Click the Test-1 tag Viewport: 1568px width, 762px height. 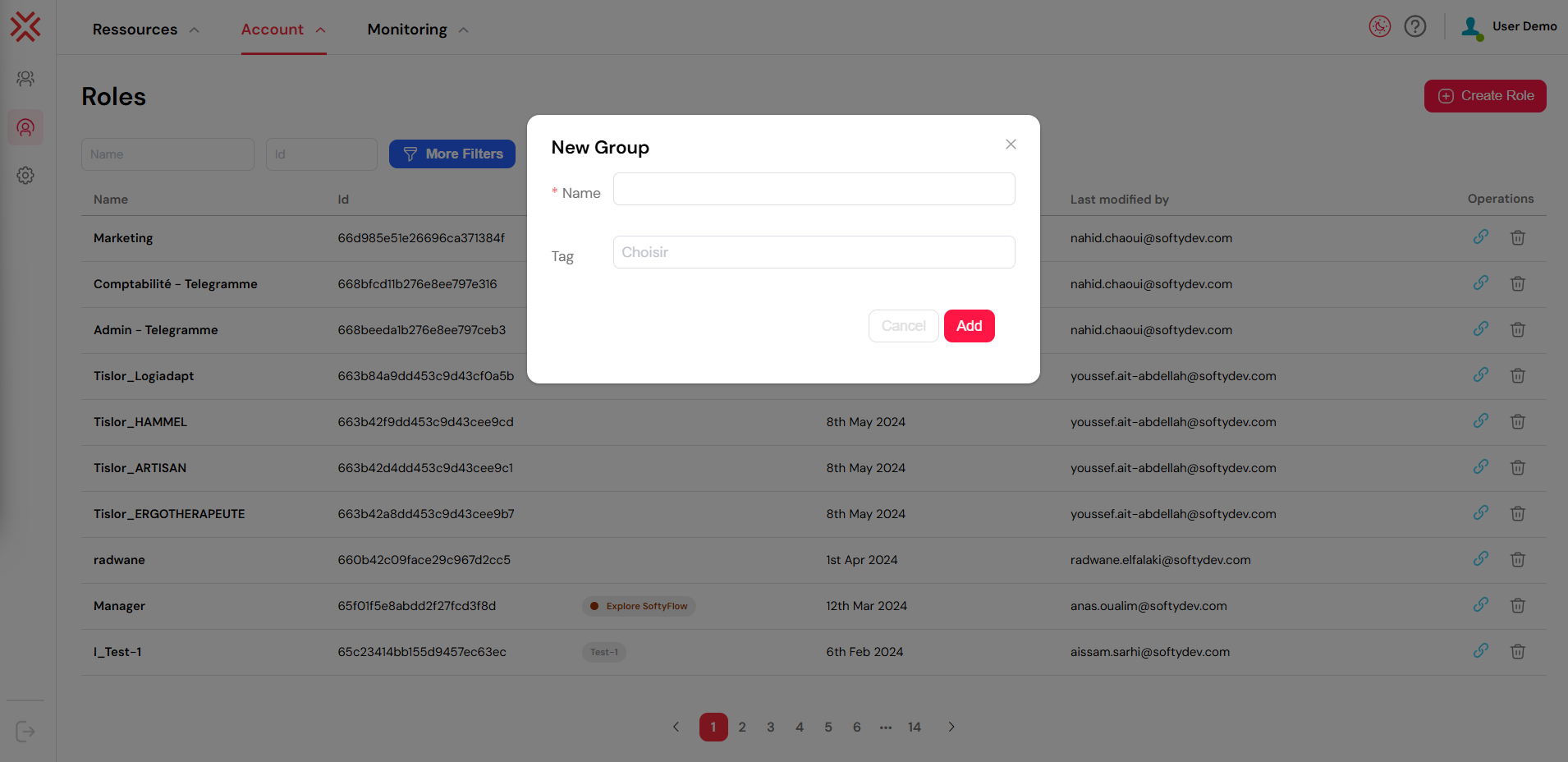pyautogui.click(x=604, y=652)
